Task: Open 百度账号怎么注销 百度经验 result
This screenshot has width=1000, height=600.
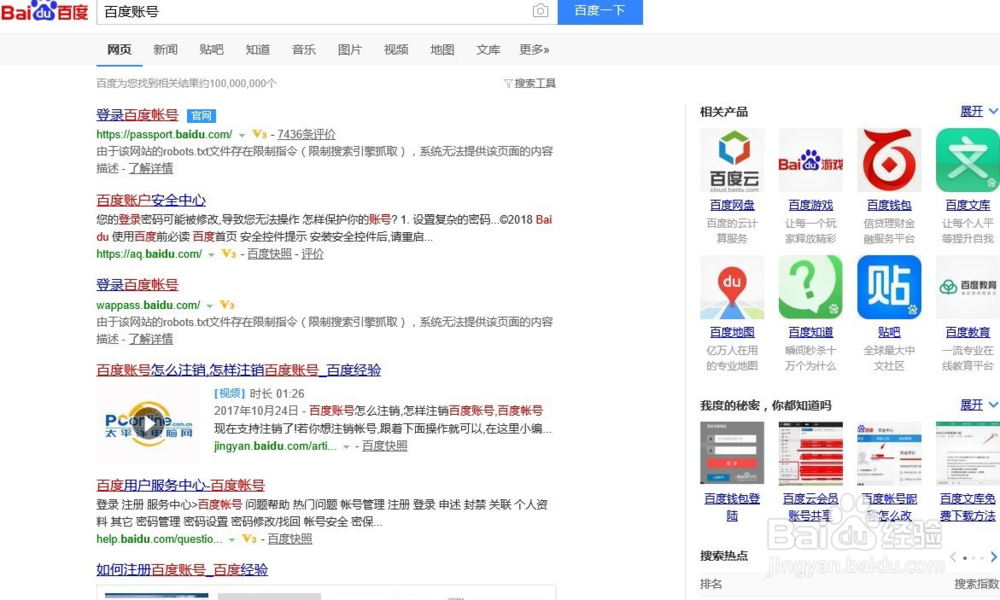Action: [239, 370]
